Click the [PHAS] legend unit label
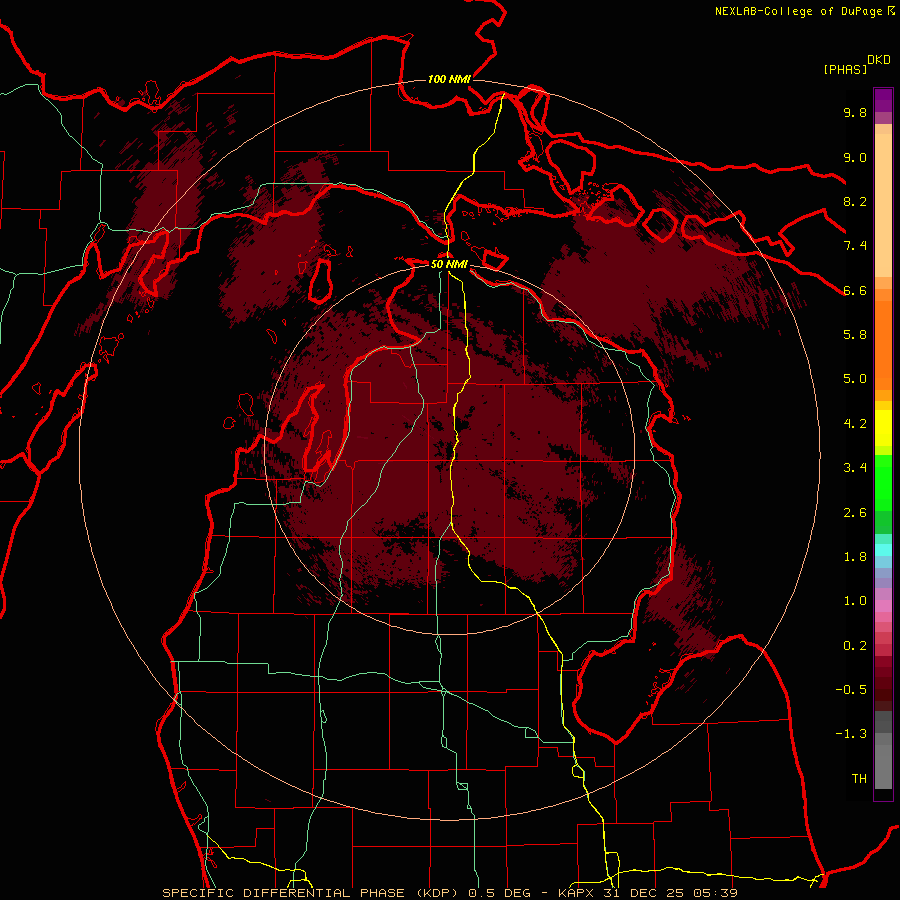Viewport: 900px width, 900px height. coord(845,69)
